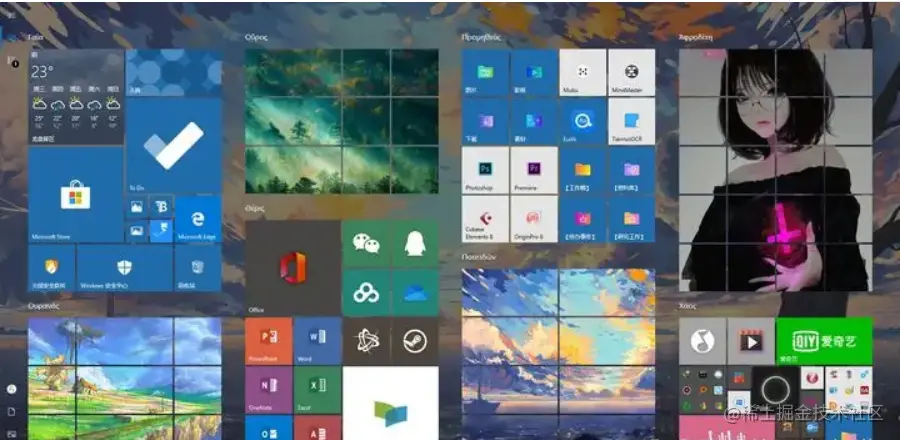901x440 pixels.
Task: Select the Ποσειδῶν group header
Action: point(479,257)
